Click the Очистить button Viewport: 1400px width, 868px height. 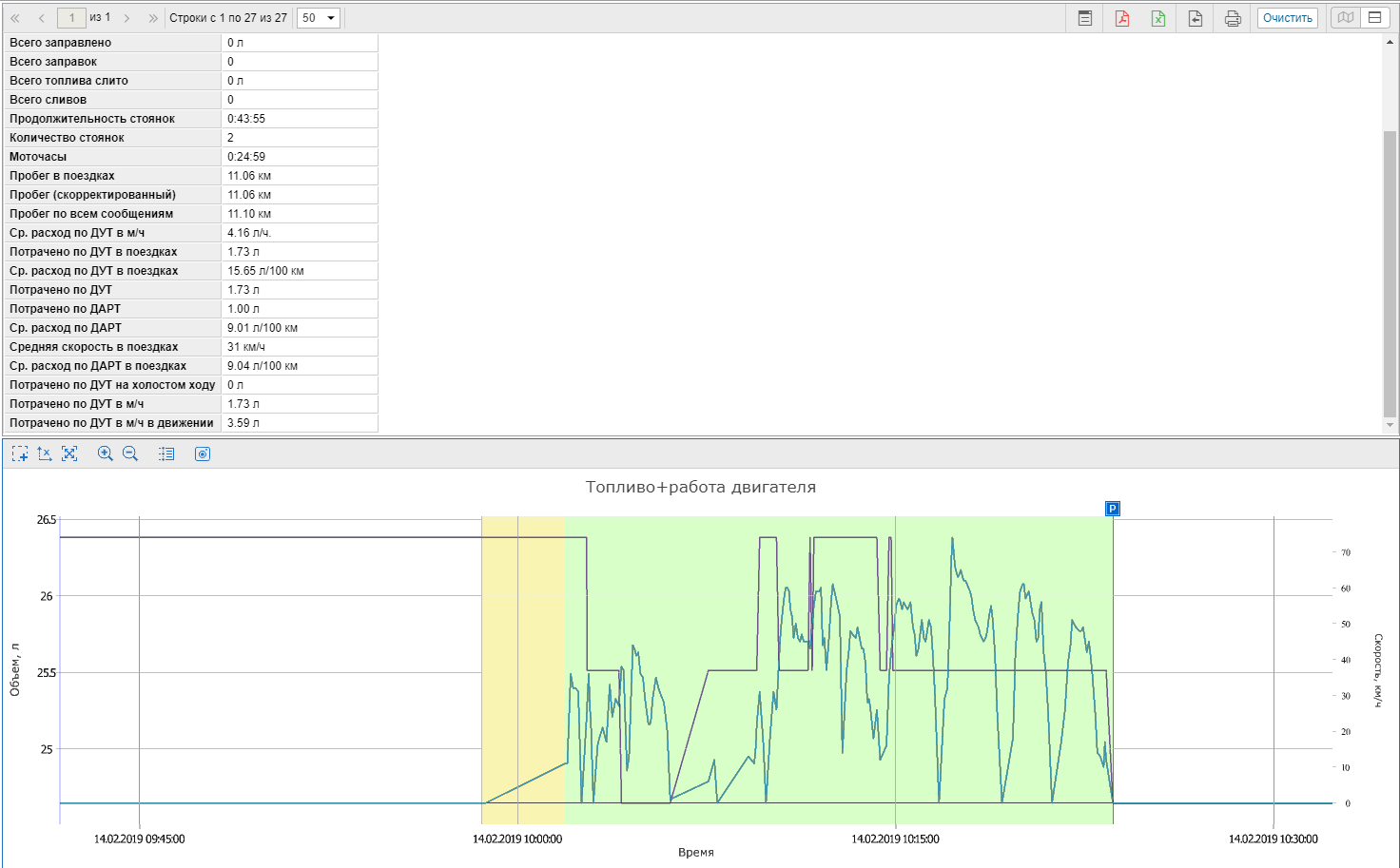tap(1287, 18)
